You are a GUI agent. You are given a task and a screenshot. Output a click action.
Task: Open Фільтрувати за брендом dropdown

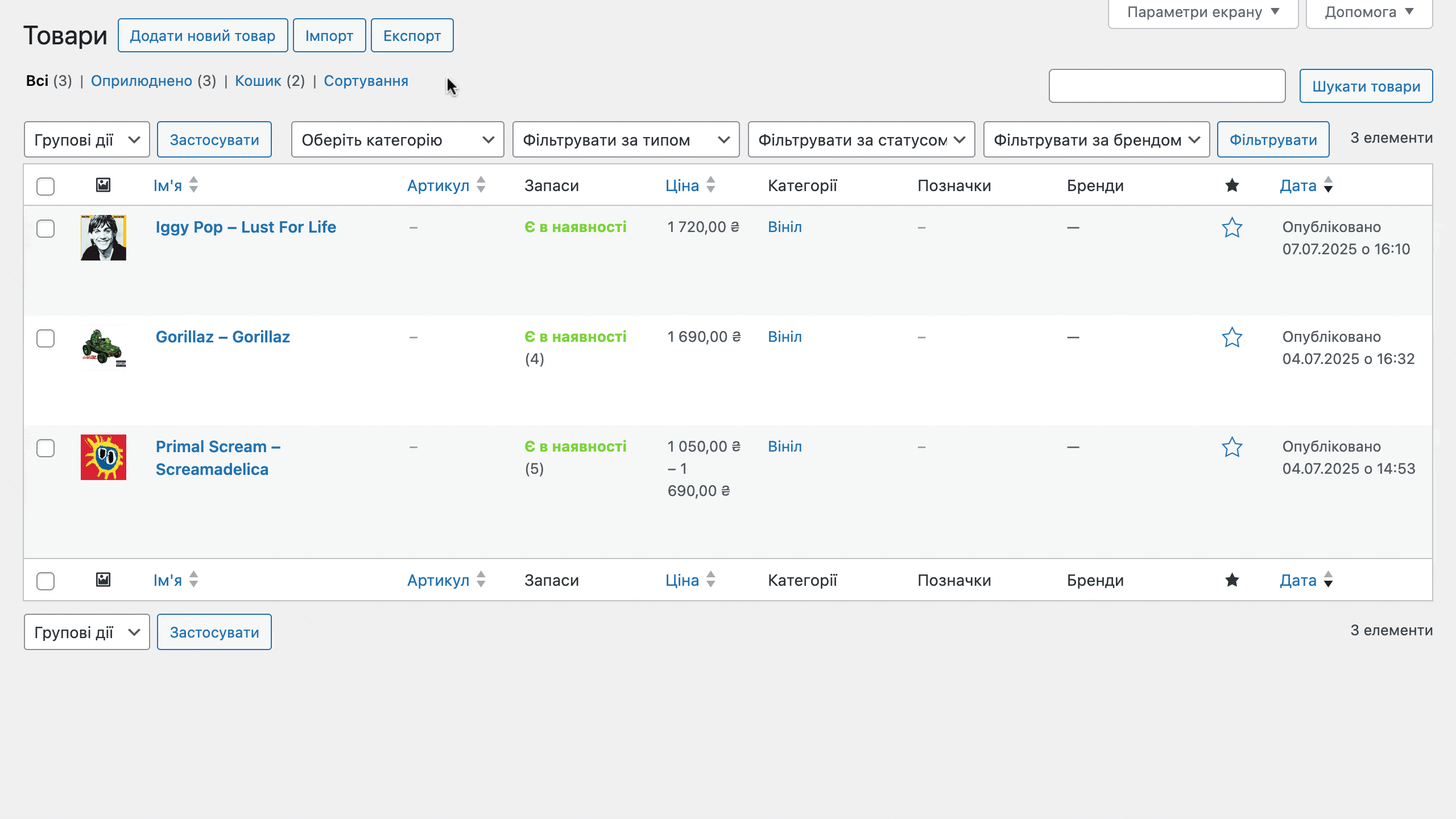pos(1097,139)
